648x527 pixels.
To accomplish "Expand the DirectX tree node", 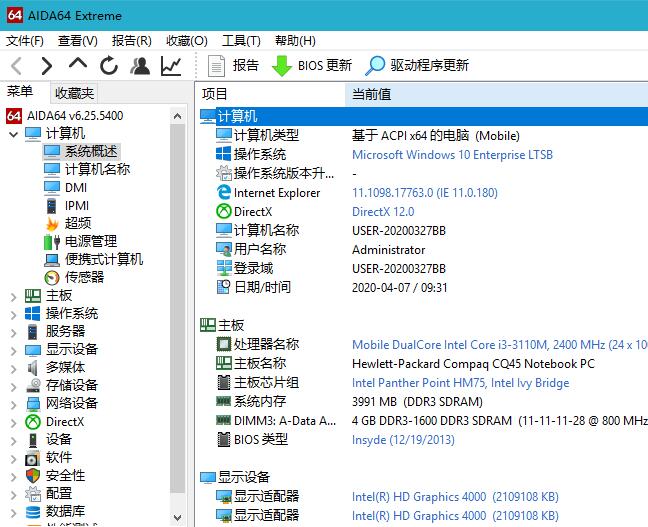I will [x=14, y=422].
